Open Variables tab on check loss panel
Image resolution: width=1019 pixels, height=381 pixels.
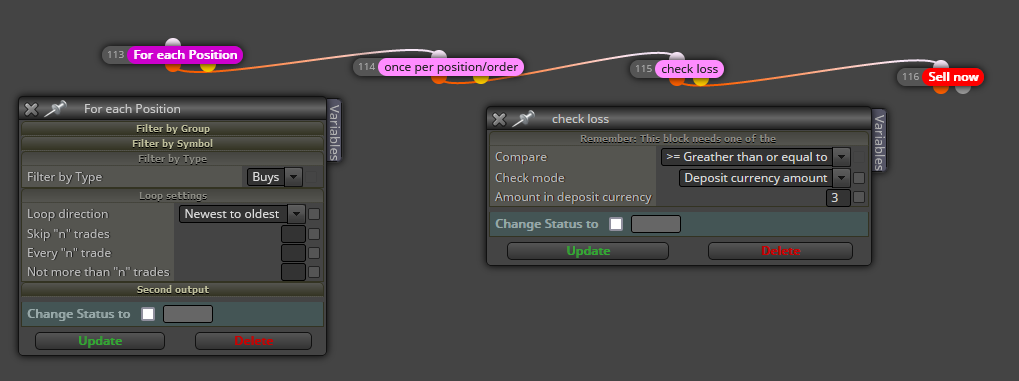879,140
